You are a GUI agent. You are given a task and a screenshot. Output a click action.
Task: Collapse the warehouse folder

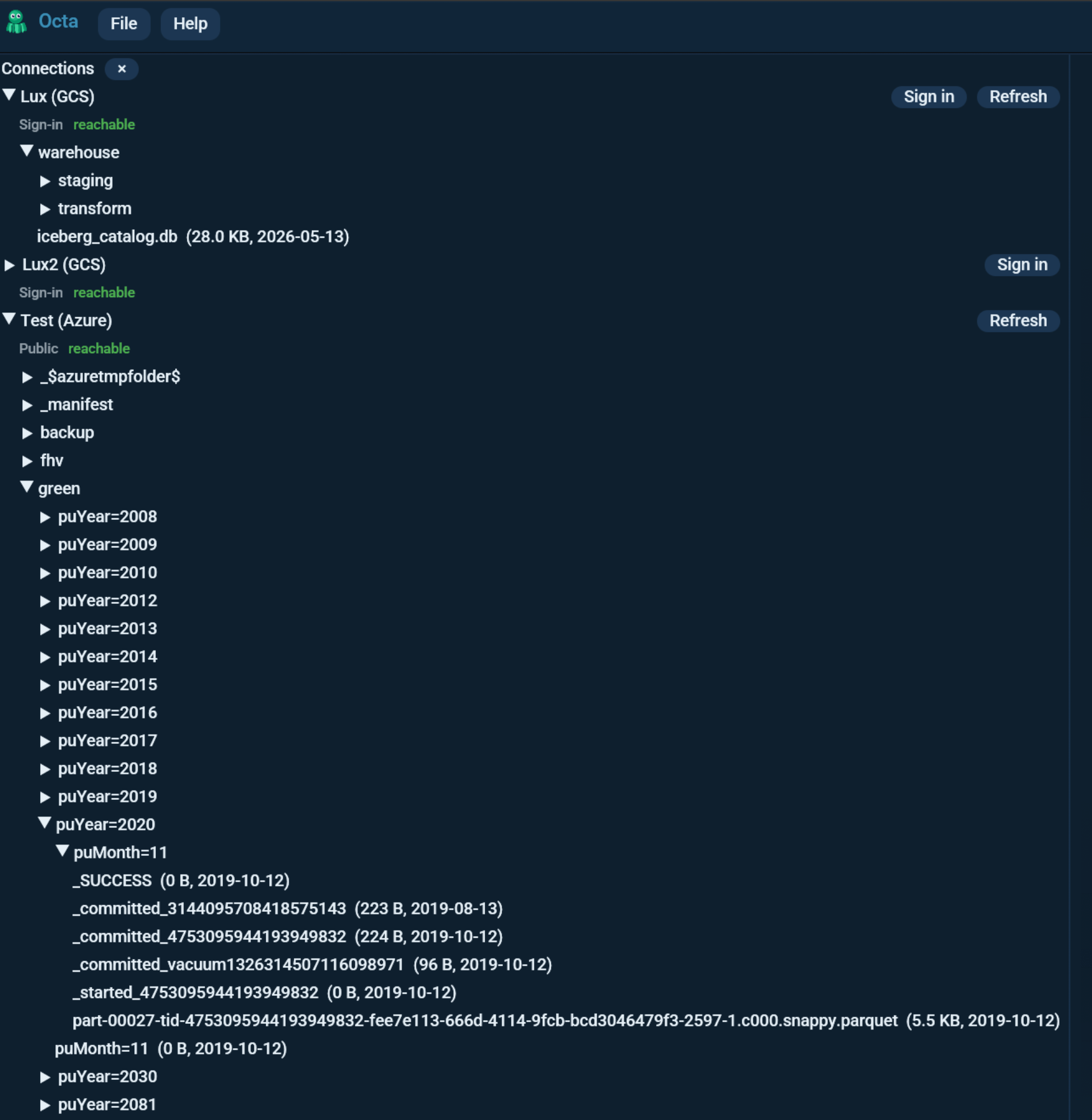(27, 151)
